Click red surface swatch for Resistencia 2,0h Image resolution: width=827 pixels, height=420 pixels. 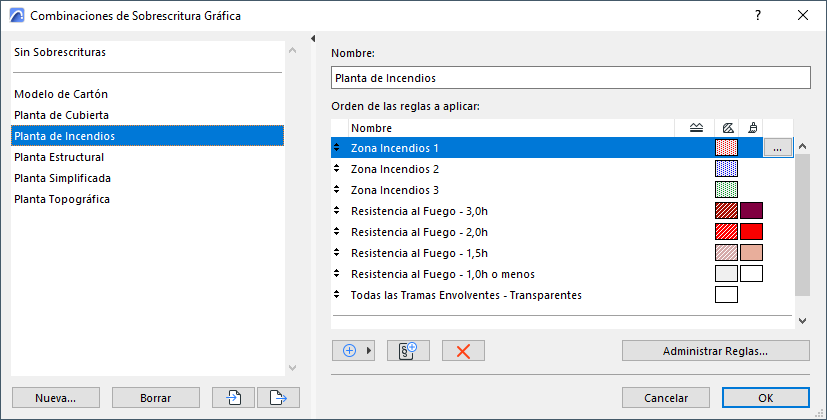tap(751, 232)
